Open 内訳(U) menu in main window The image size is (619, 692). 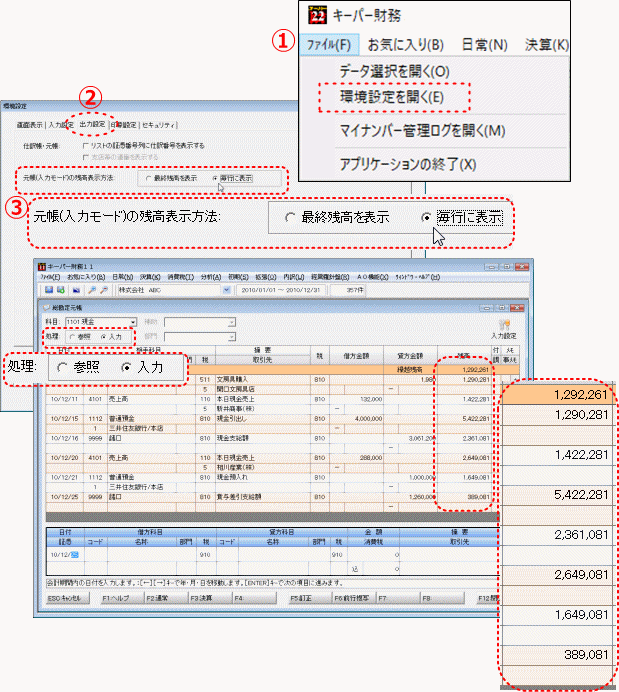coord(293,277)
